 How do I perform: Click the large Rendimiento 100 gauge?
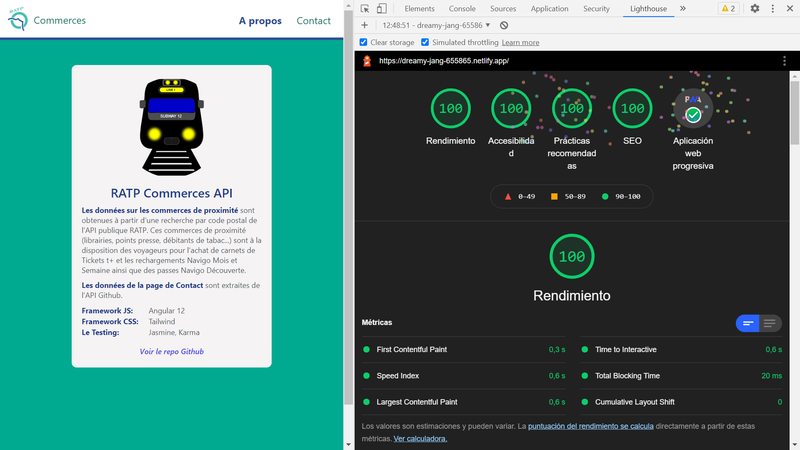(572, 256)
